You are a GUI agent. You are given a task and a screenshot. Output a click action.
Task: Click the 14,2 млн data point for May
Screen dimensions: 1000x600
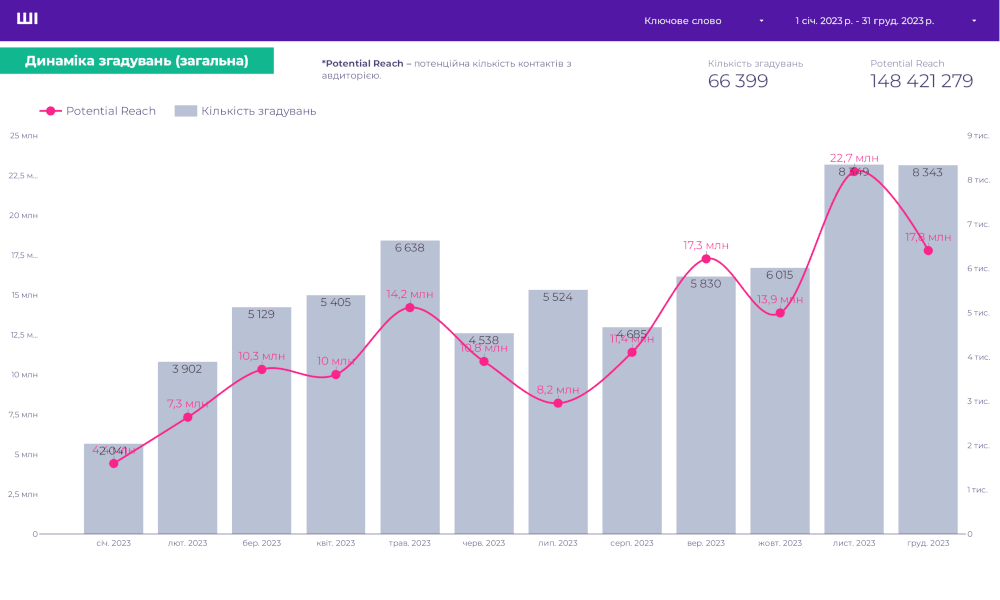click(x=410, y=307)
